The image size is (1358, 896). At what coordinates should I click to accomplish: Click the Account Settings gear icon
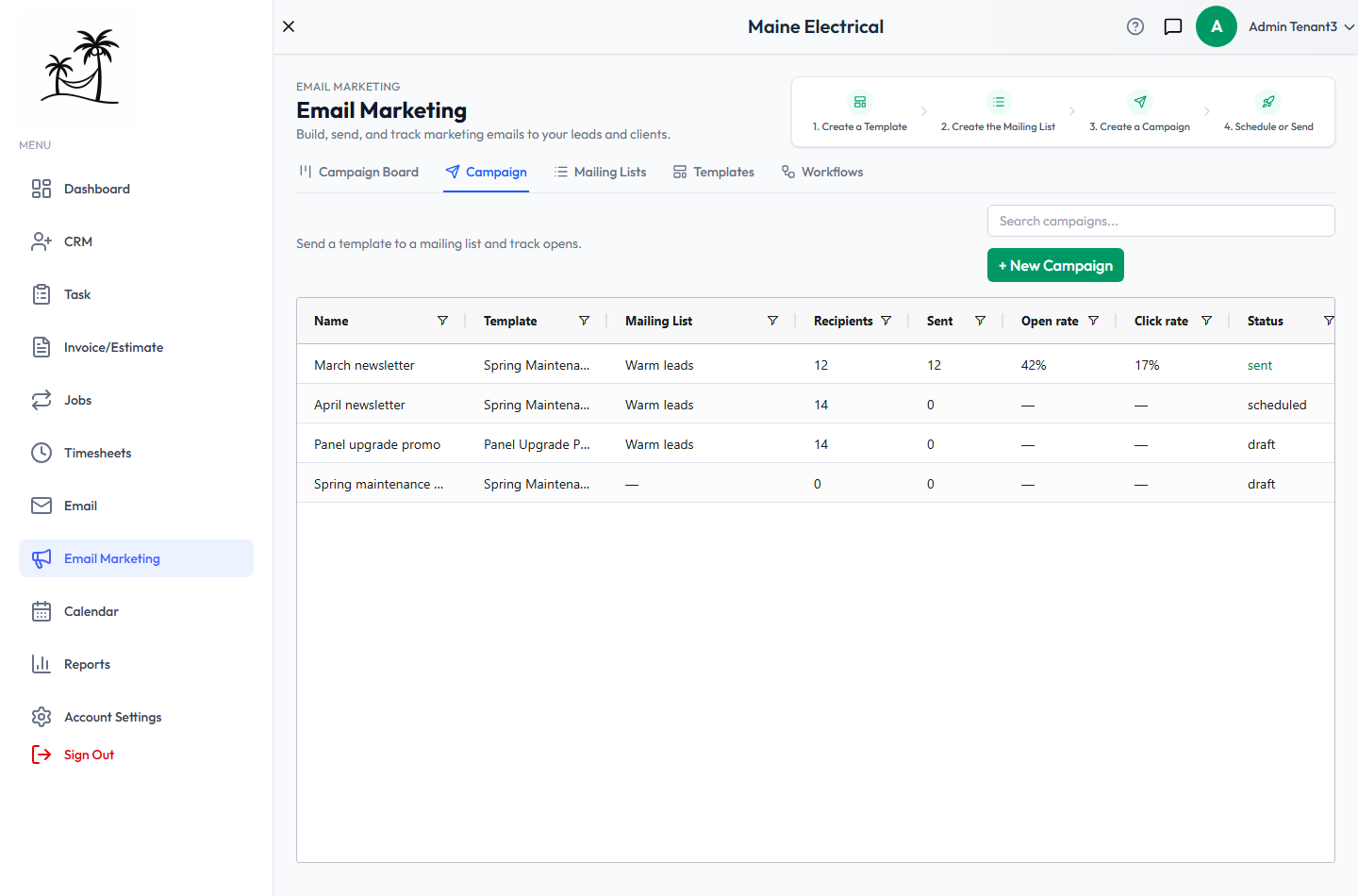tap(41, 717)
